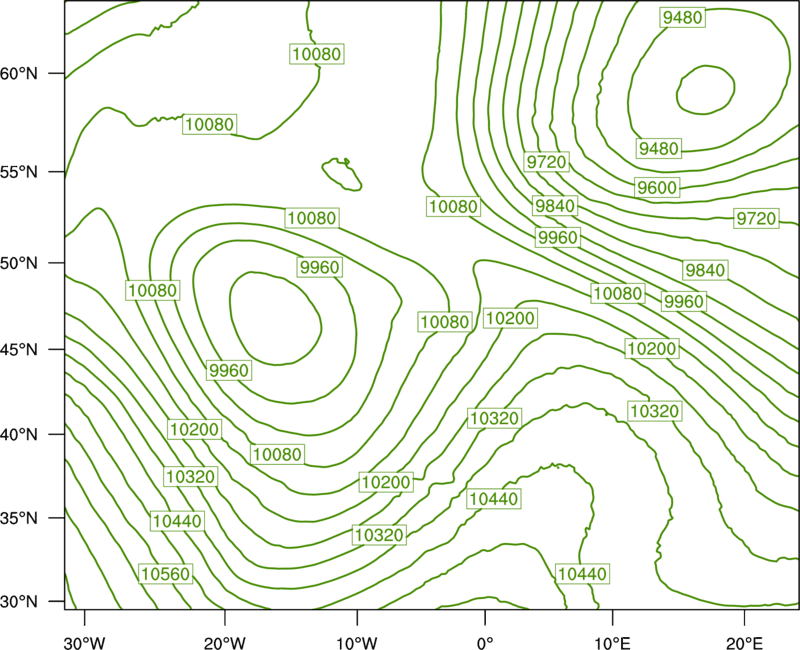800x650 pixels.
Task: Click the 55°N latitude axis label
Action: pos(19,172)
